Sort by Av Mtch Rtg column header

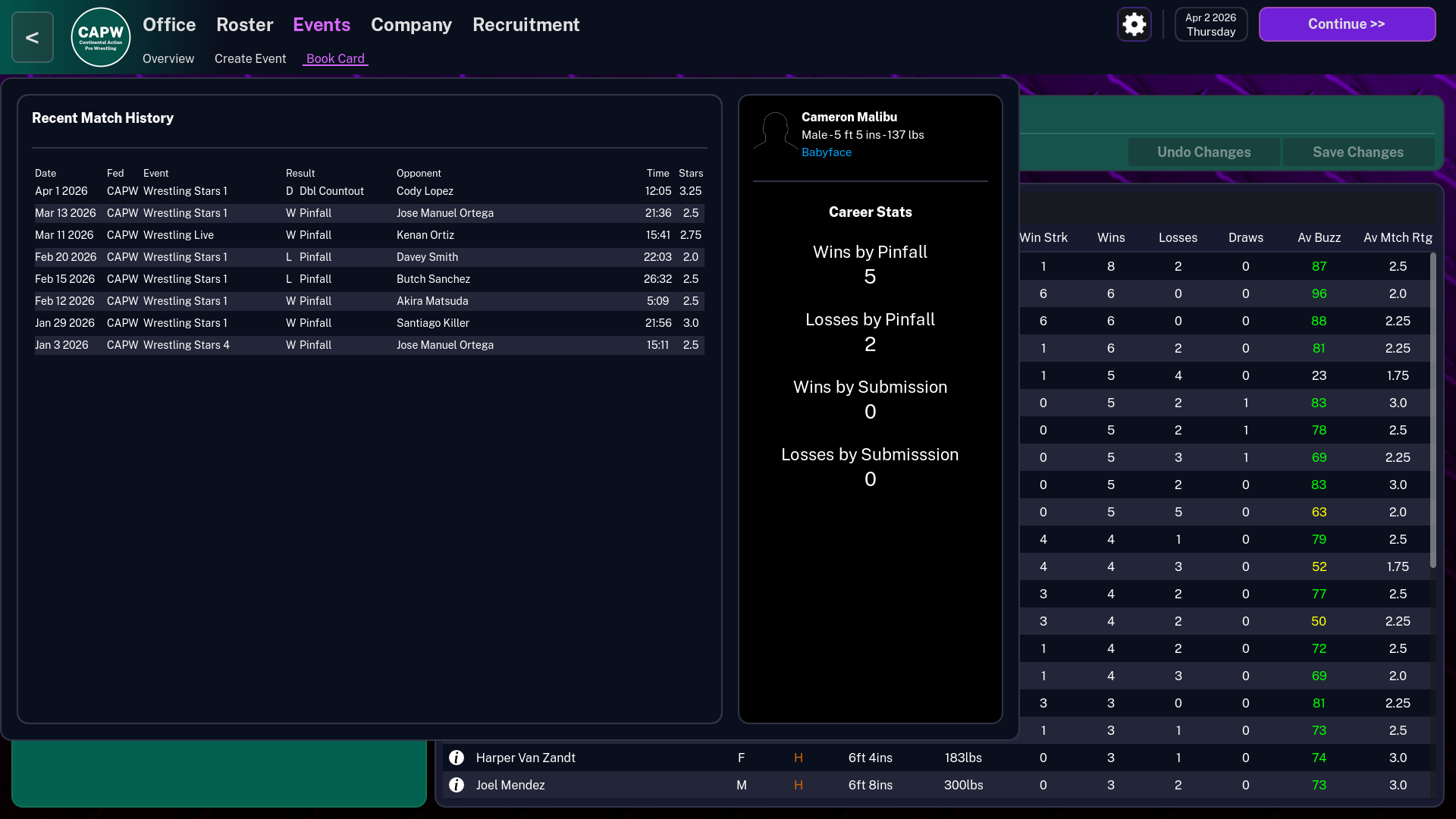(x=1398, y=237)
